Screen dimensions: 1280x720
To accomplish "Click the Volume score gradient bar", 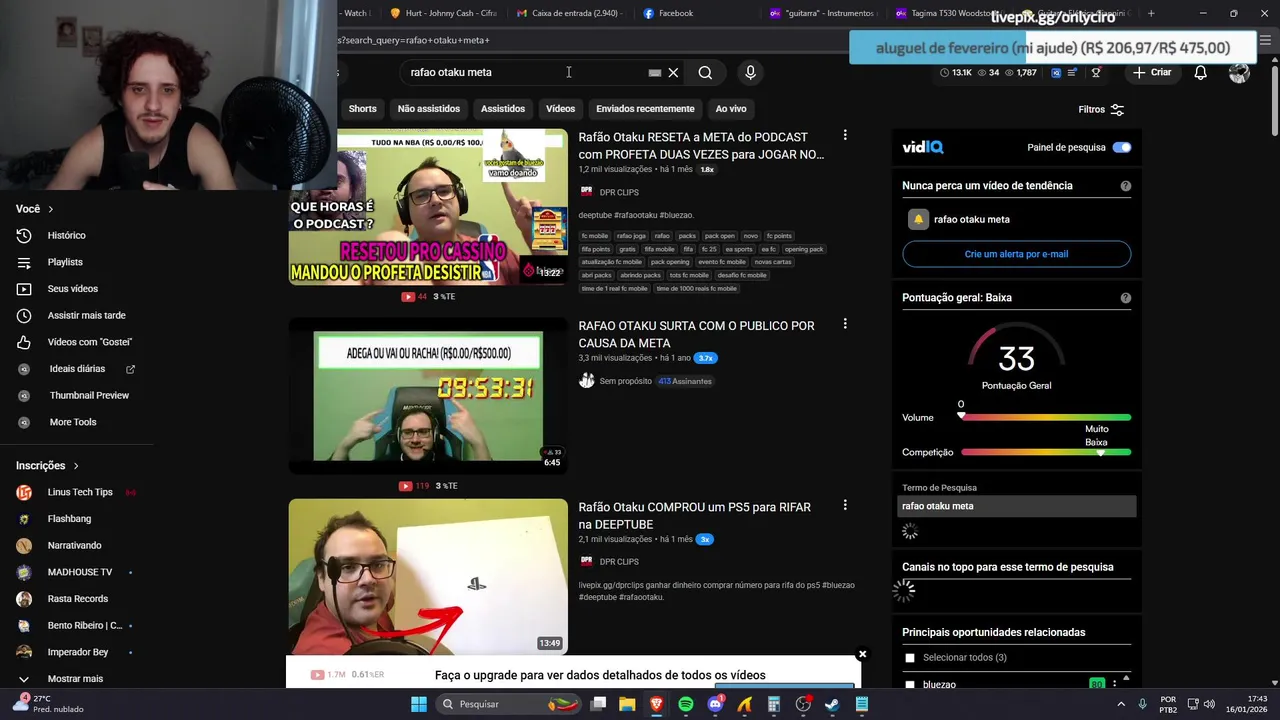I will tap(1046, 417).
